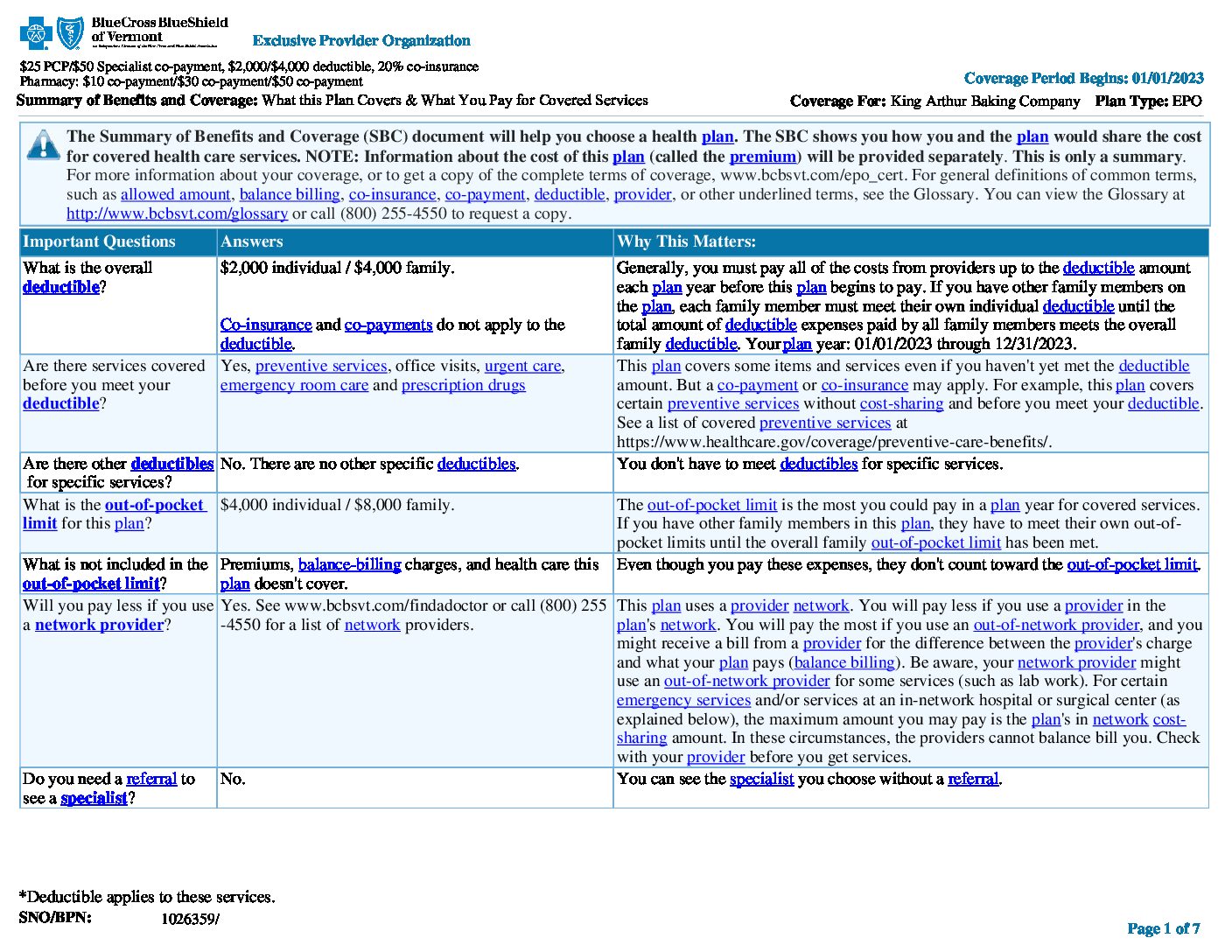Open the 'premium' link in the intro
Image resolution: width=1232 pixels, height=952 pixels.
tap(763, 157)
